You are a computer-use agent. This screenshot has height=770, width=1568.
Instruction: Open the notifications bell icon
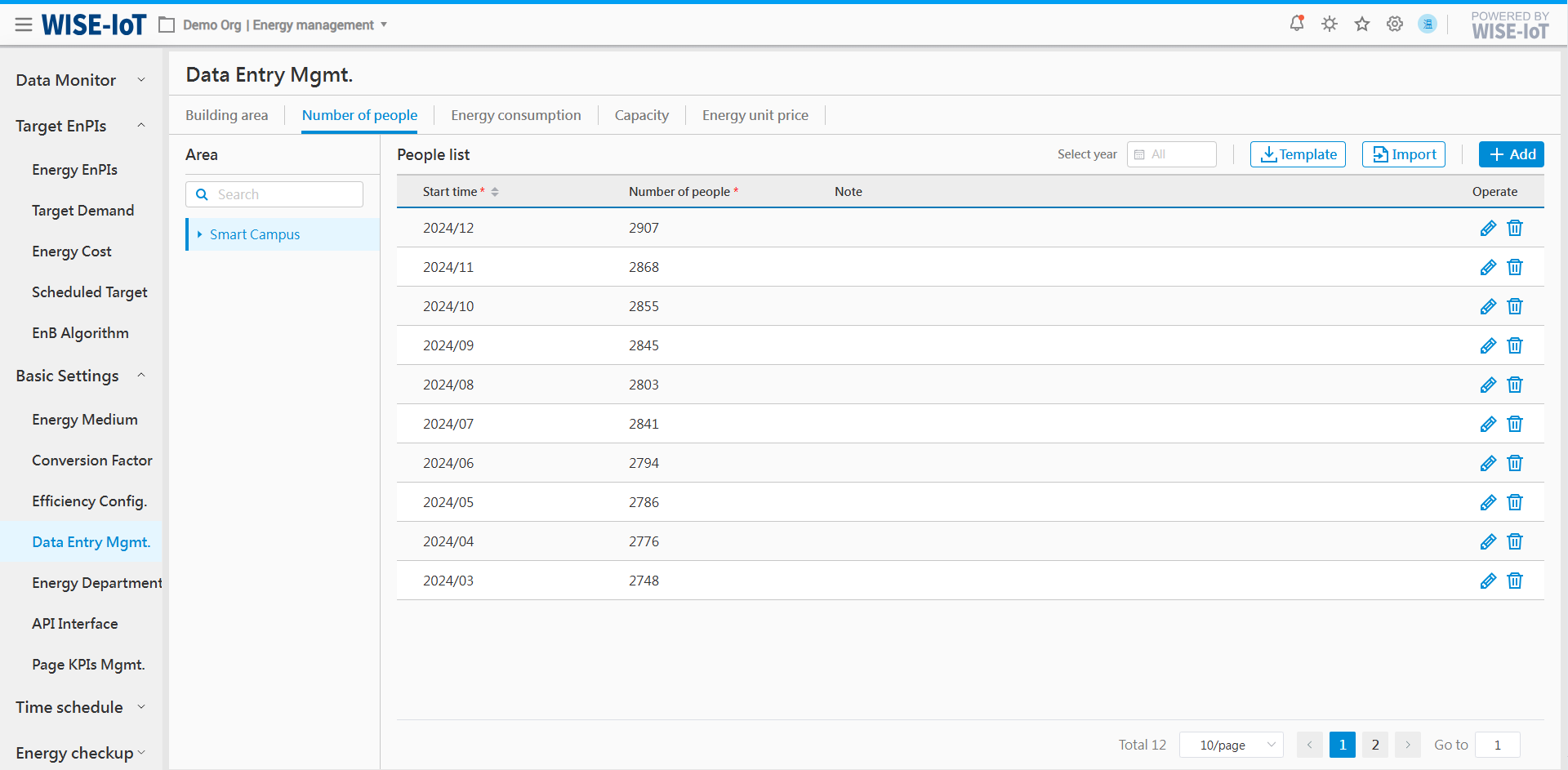[x=1297, y=24]
